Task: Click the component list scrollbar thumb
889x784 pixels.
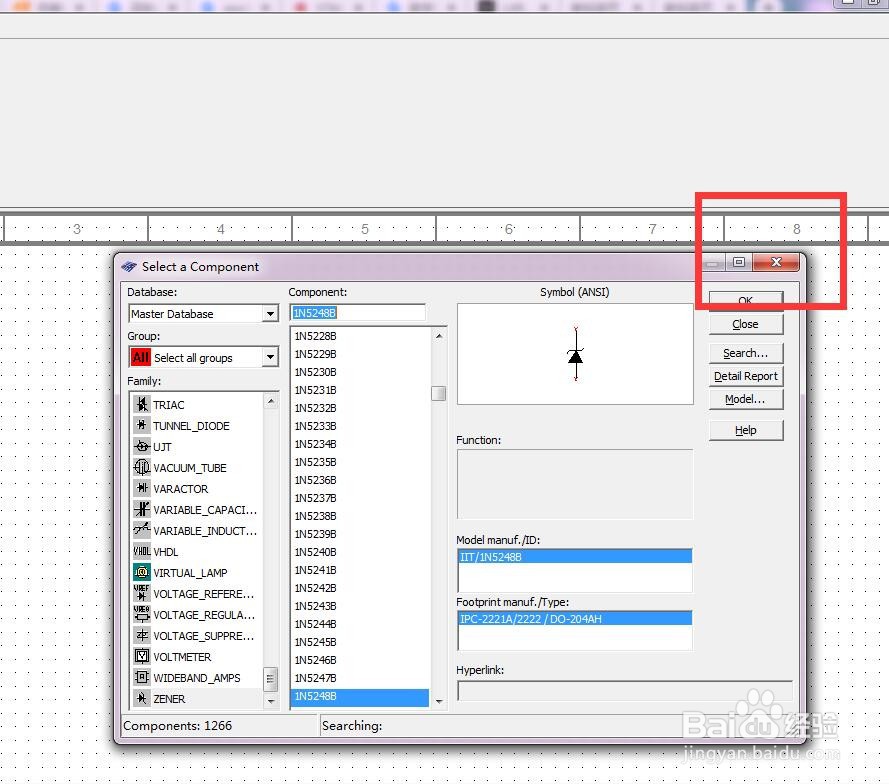Action: coord(438,393)
